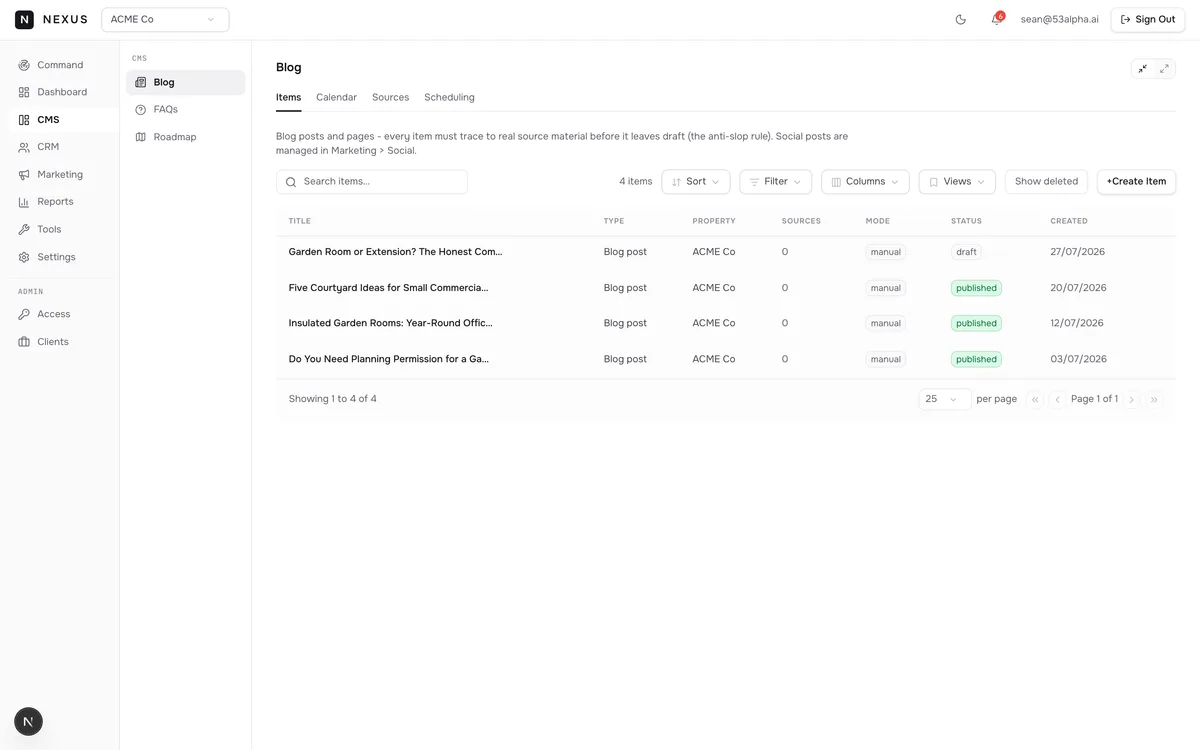Sort by the Created column header
Viewport: 1200px width, 750px height.
1069,221
